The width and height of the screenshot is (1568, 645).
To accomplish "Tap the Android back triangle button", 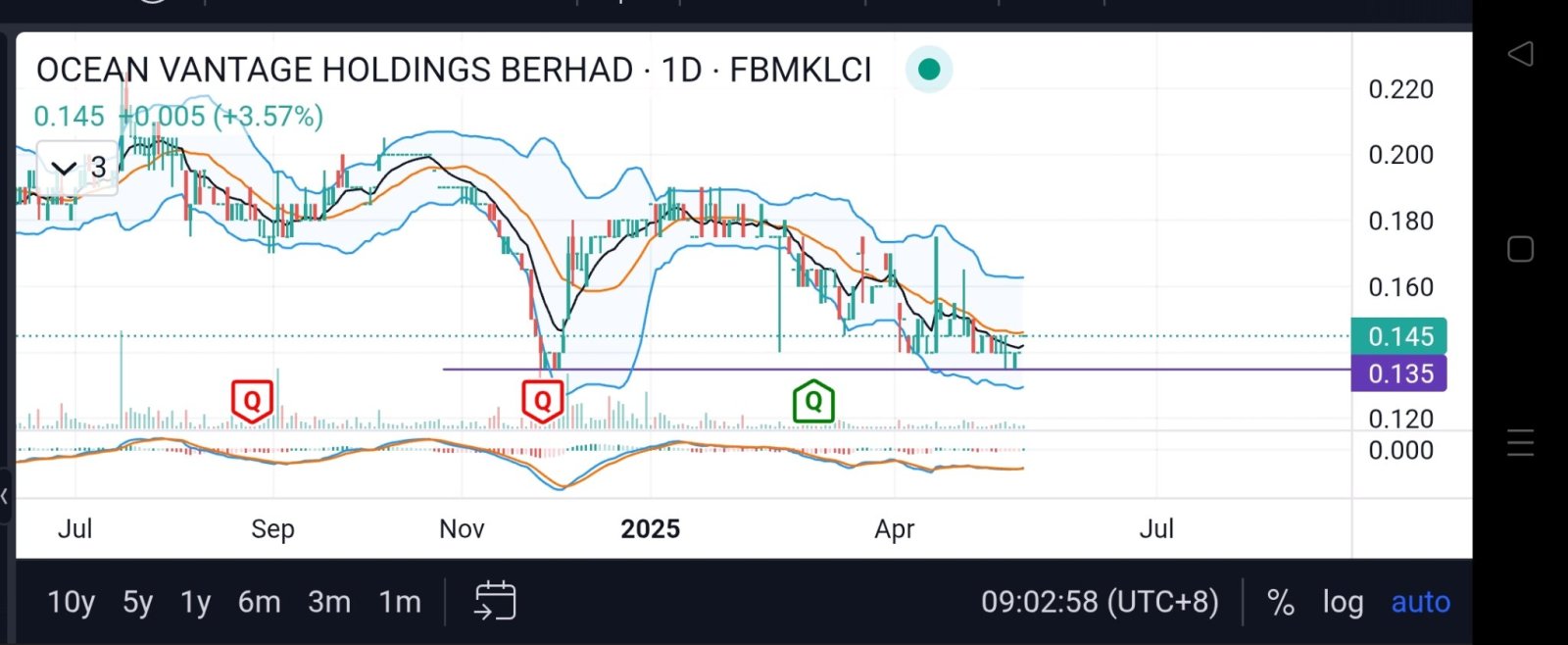I will (x=1520, y=54).
